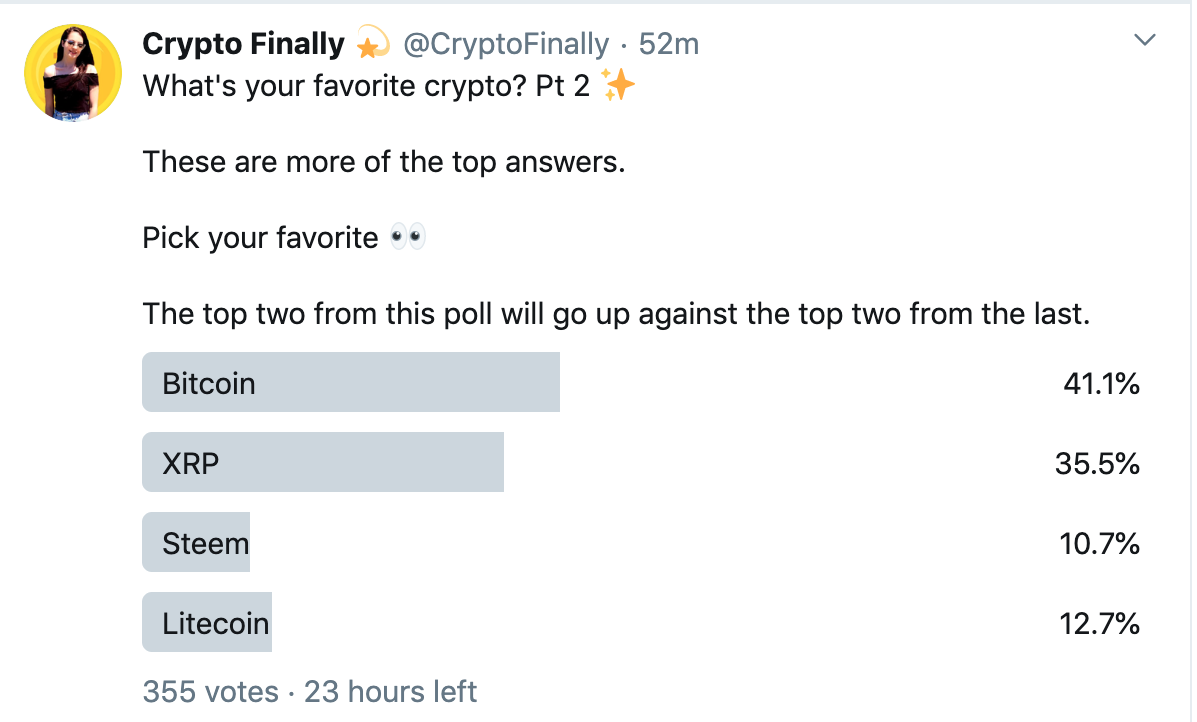1197x722 pixels.
Task: Click the @CryptoFinally handle
Action: 505,44
